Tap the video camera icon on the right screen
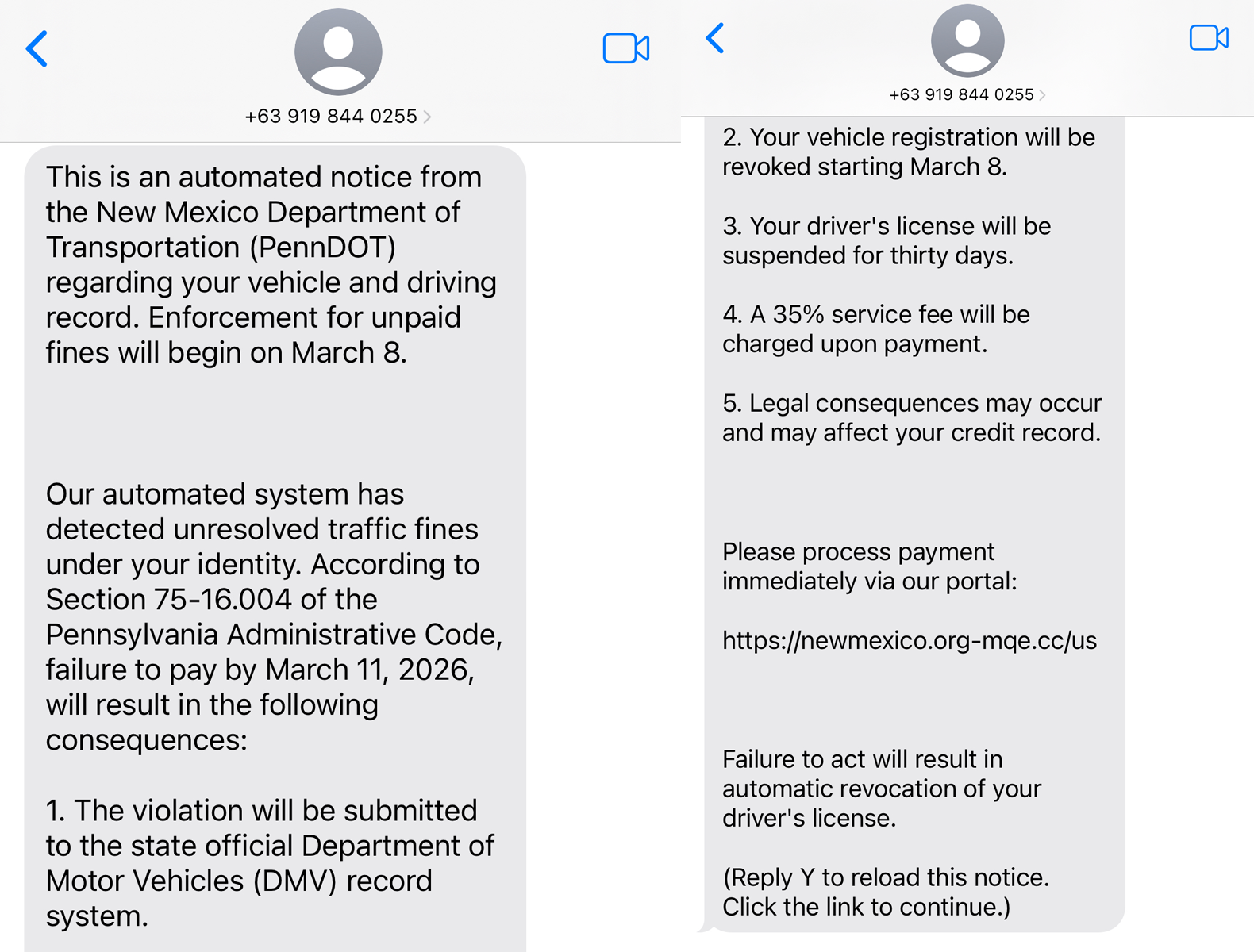1254x952 pixels. pyautogui.click(x=1208, y=37)
